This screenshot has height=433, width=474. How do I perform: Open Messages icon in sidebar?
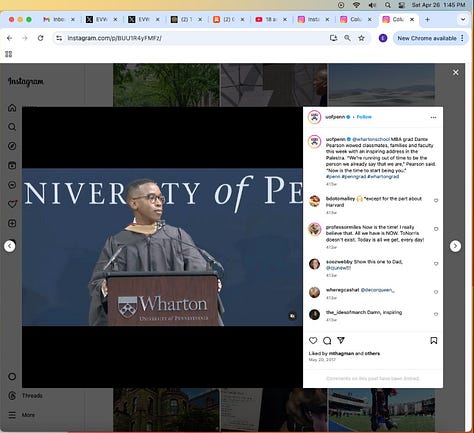(x=12, y=185)
